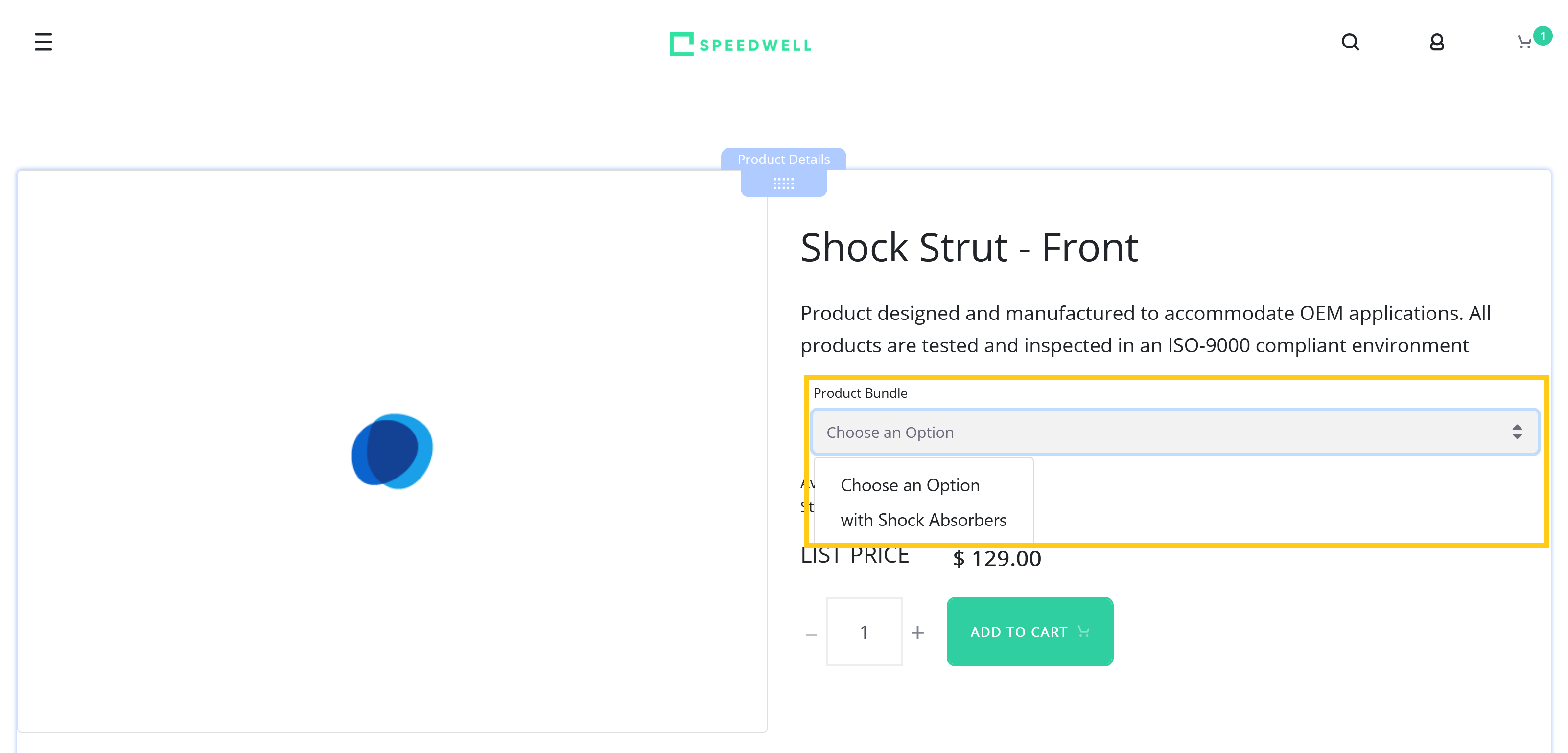Click the quantity input field
Screen dimensions: 1568x753
(864, 631)
